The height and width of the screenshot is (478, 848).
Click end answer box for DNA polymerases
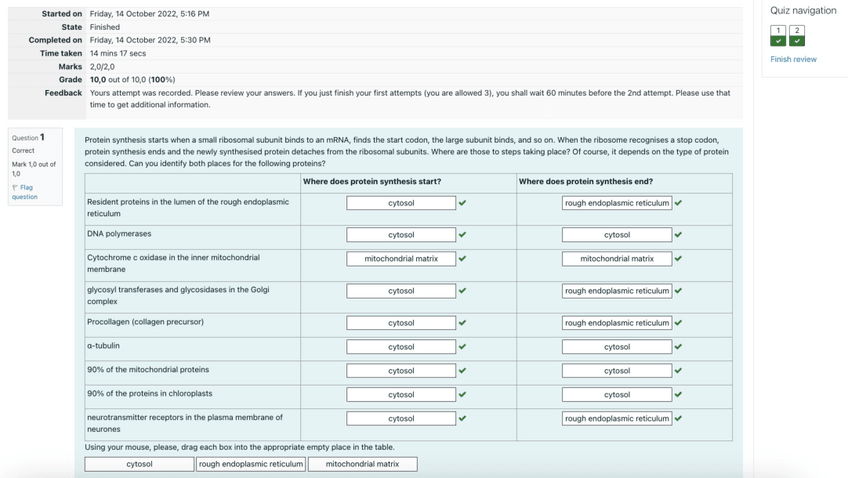pyautogui.click(x=616, y=235)
